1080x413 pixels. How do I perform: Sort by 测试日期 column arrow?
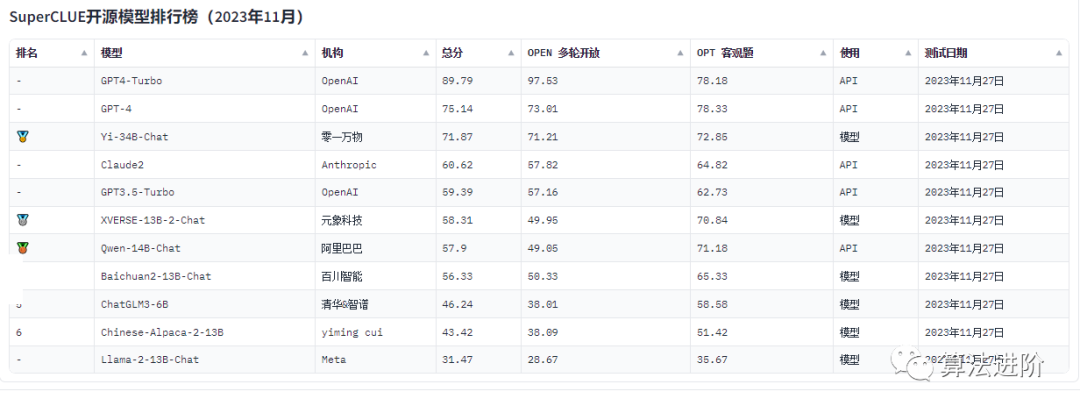pos(1059,53)
